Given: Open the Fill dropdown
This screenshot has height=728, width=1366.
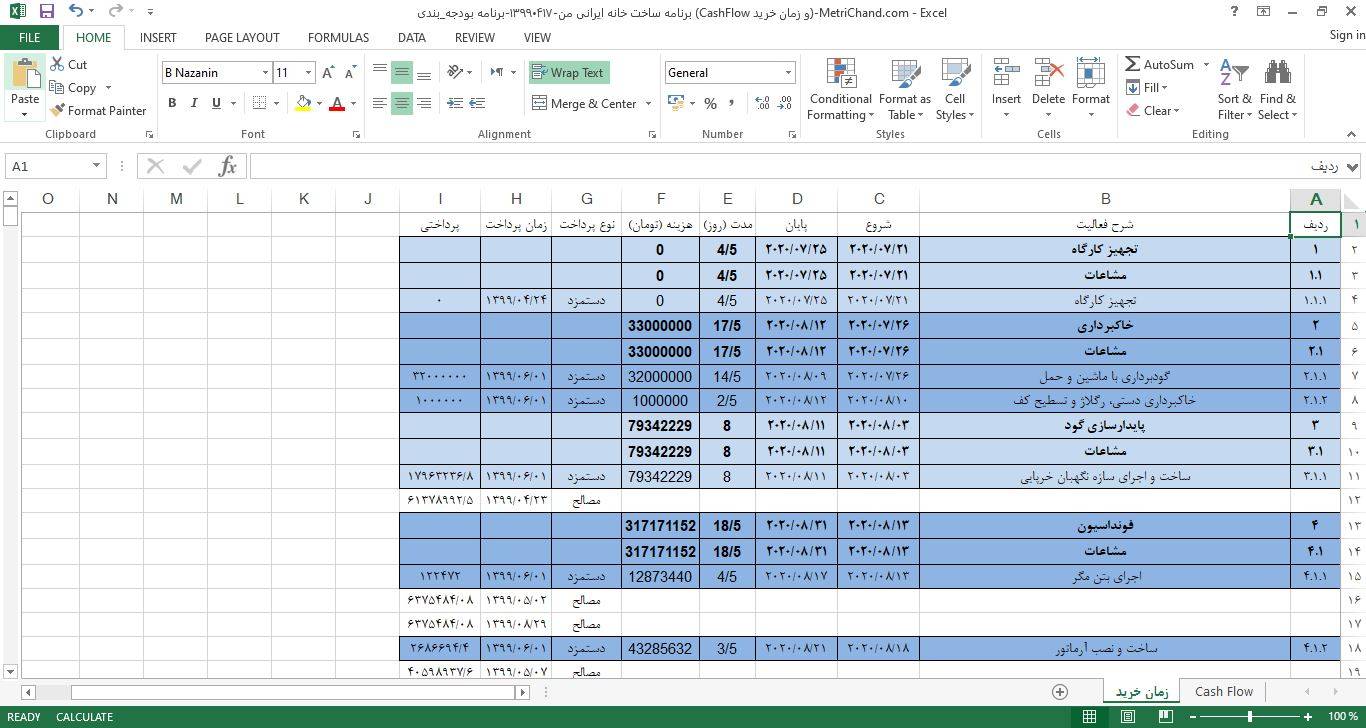Looking at the screenshot, I should (1148, 87).
